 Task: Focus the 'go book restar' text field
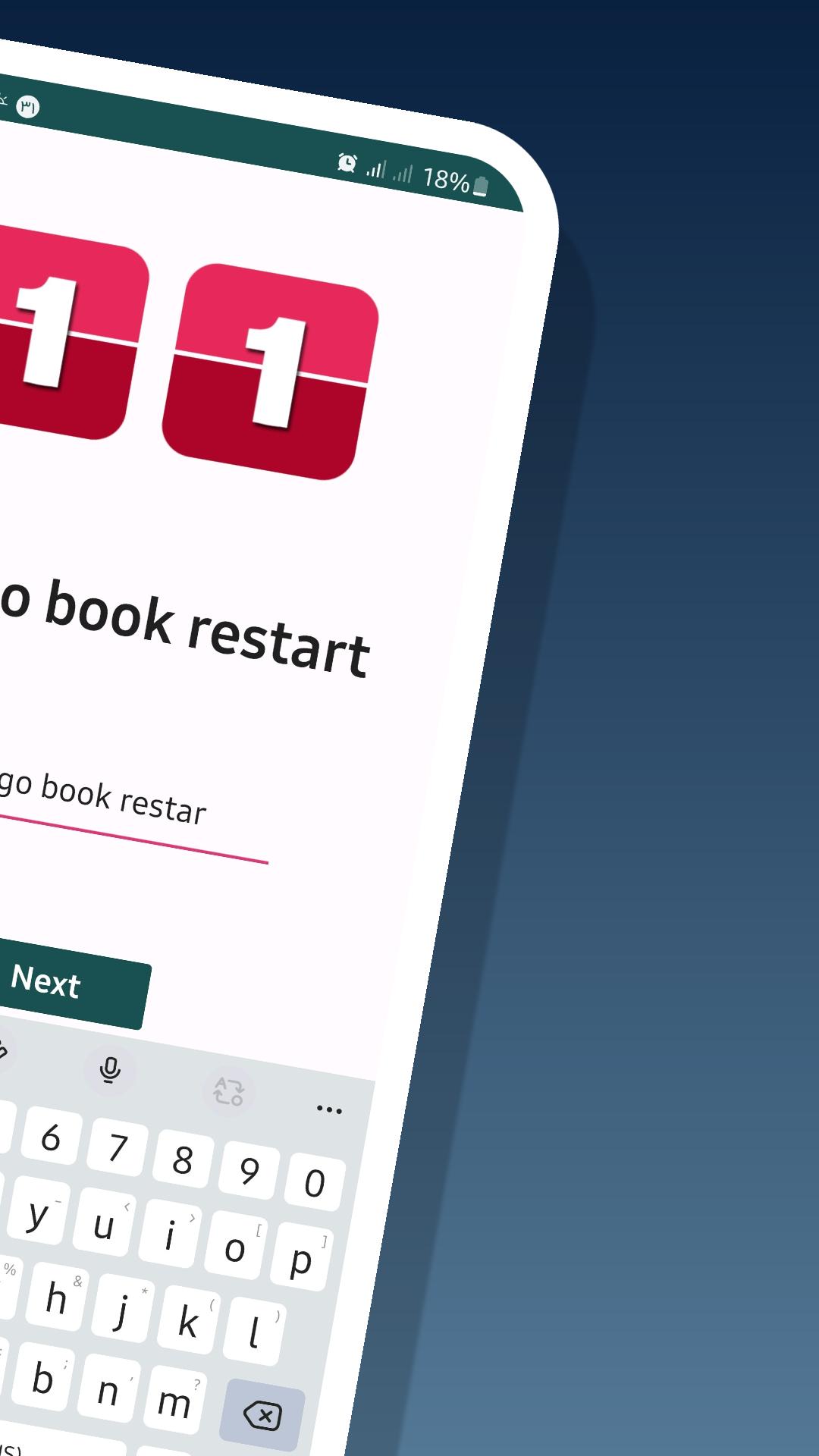tap(133, 811)
